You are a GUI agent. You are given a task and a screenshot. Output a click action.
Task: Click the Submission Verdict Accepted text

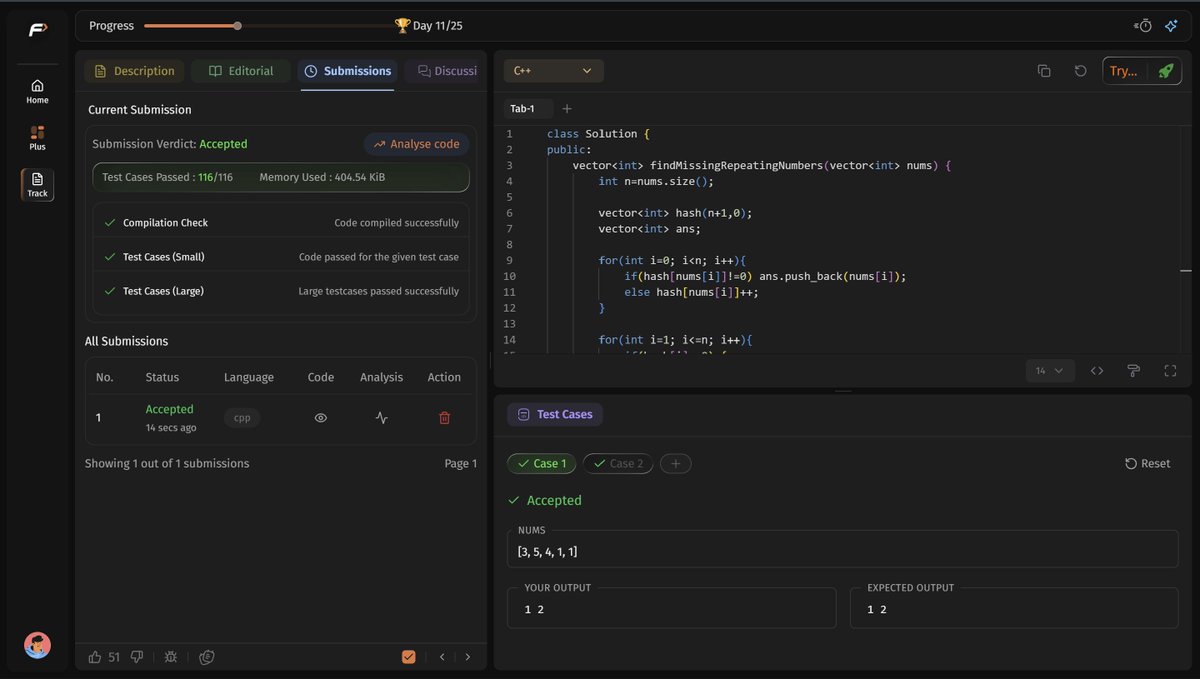(170, 144)
